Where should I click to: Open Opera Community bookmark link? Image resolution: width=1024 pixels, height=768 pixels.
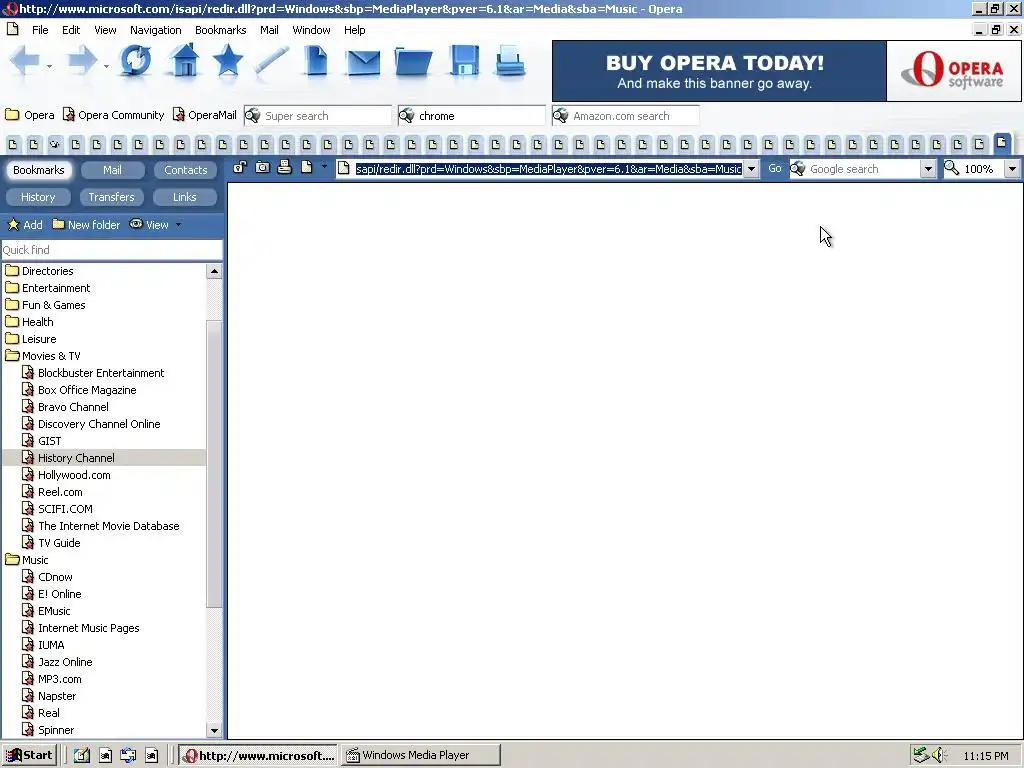114,115
